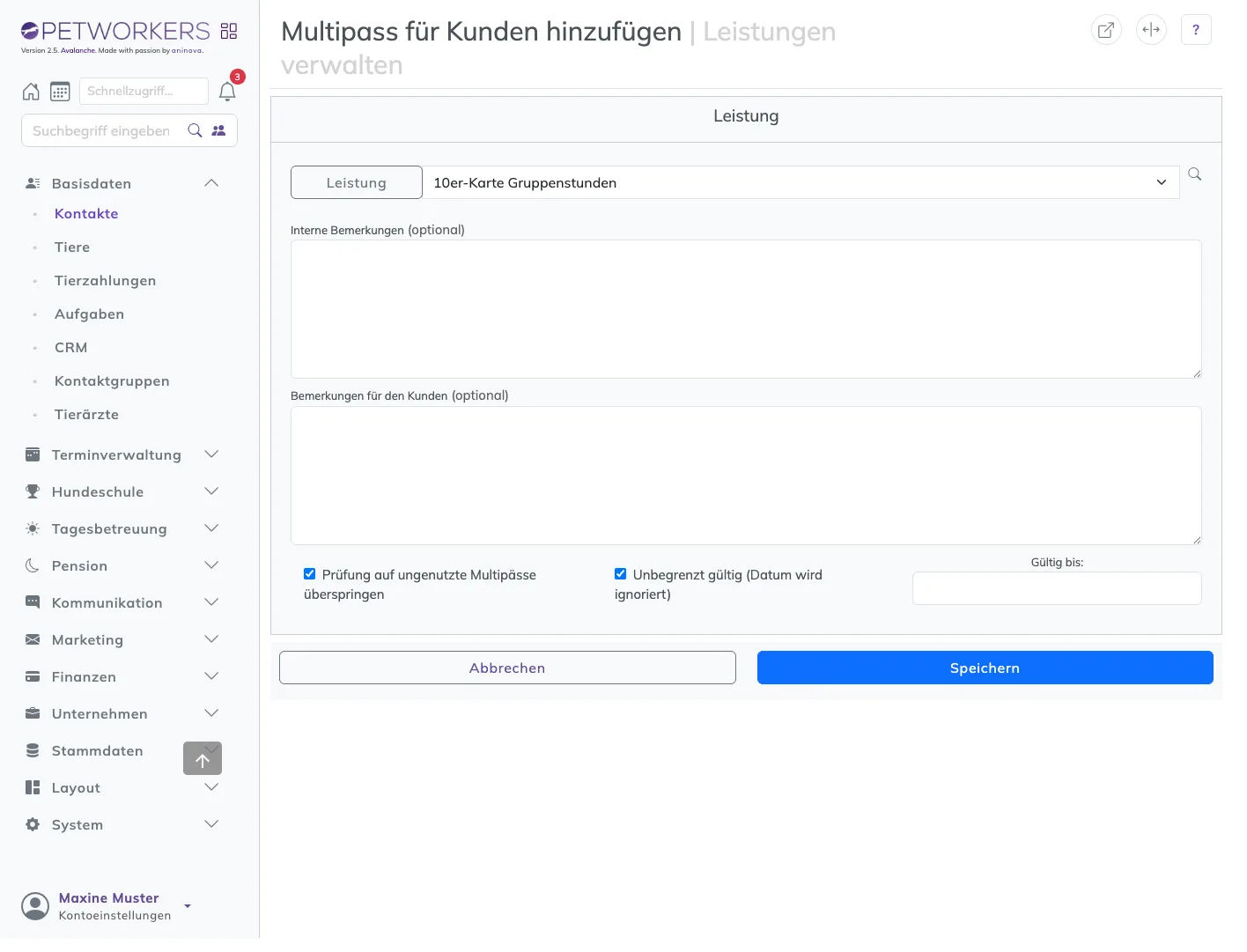Open the help question mark button
1247x952 pixels.
pos(1196,30)
